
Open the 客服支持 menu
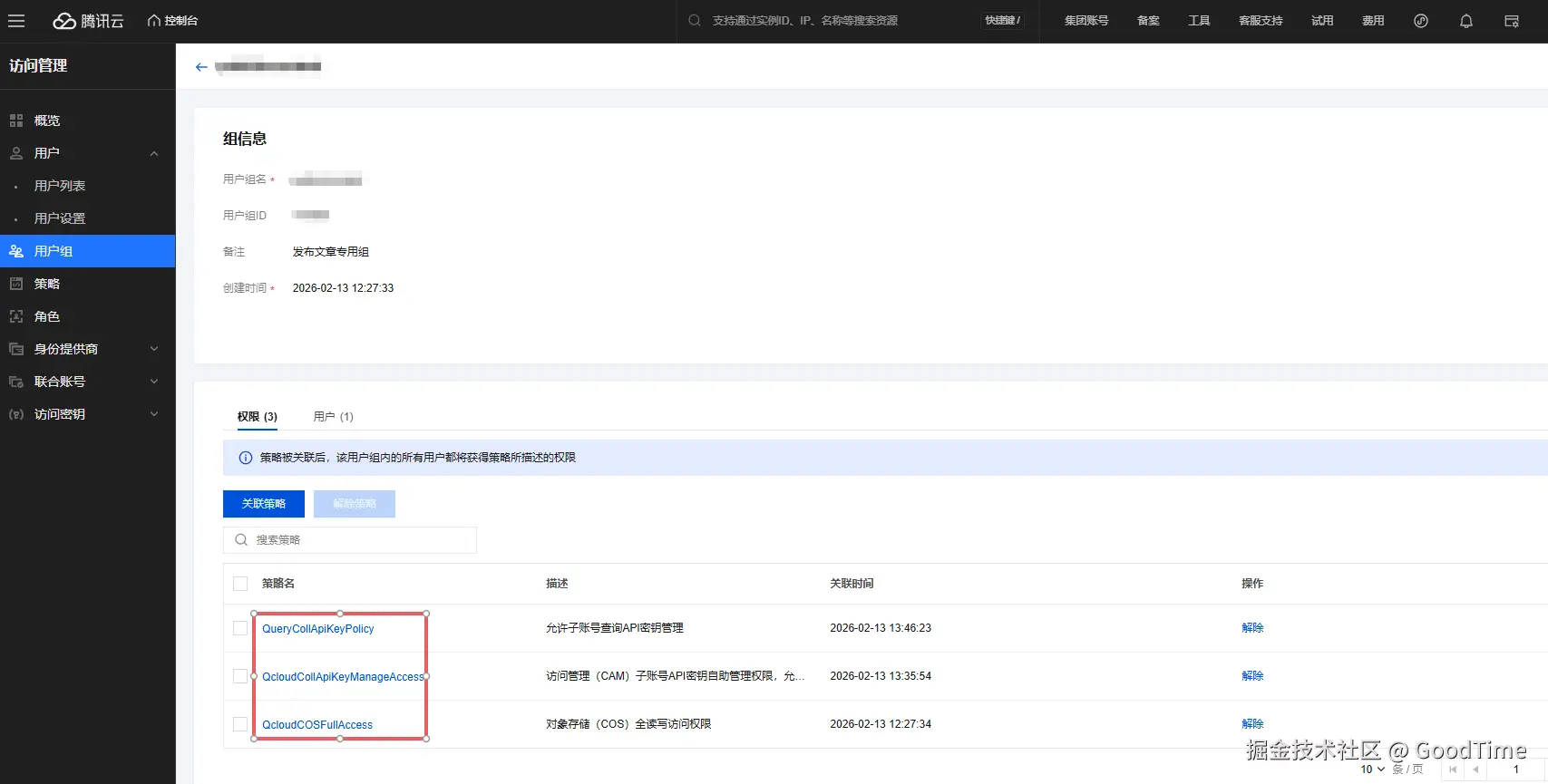(1261, 21)
